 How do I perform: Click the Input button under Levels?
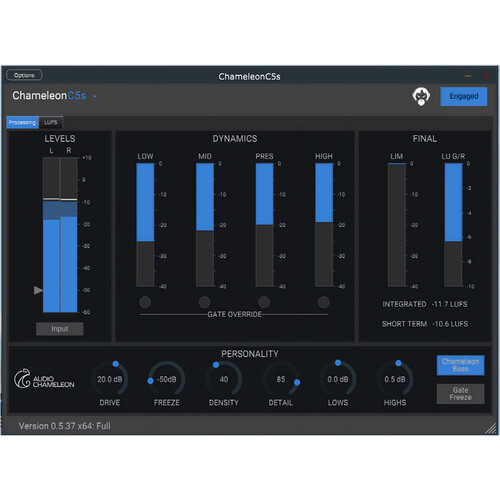[x=60, y=329]
